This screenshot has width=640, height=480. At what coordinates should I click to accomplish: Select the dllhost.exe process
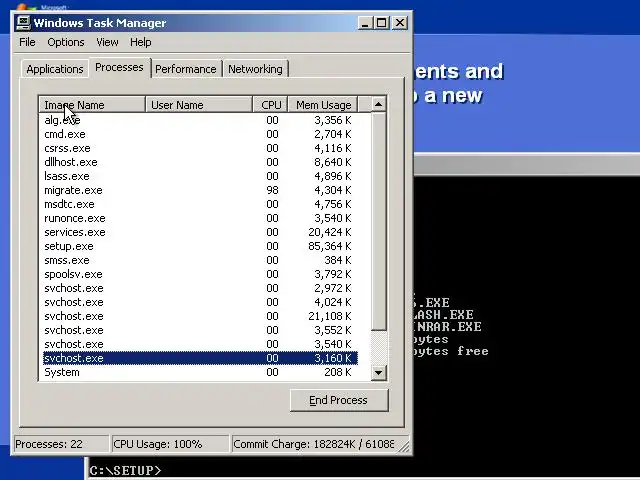pos(200,162)
